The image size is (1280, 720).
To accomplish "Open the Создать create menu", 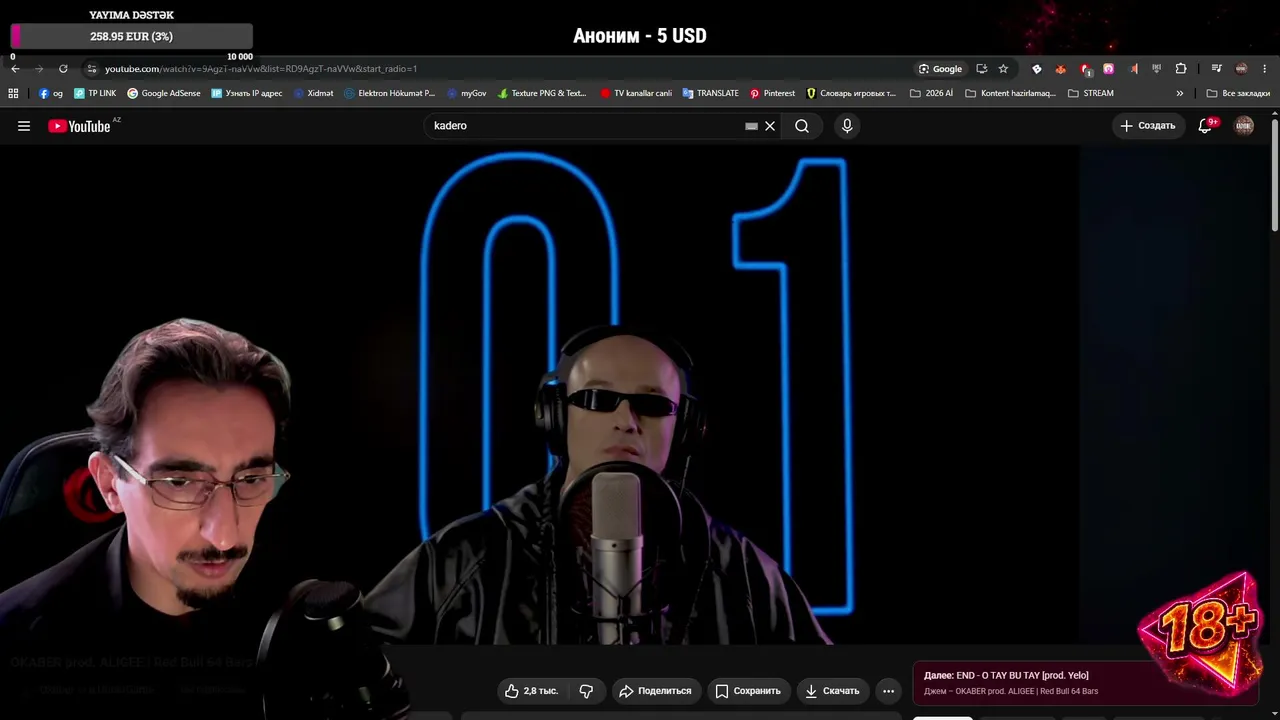I will click(1148, 126).
